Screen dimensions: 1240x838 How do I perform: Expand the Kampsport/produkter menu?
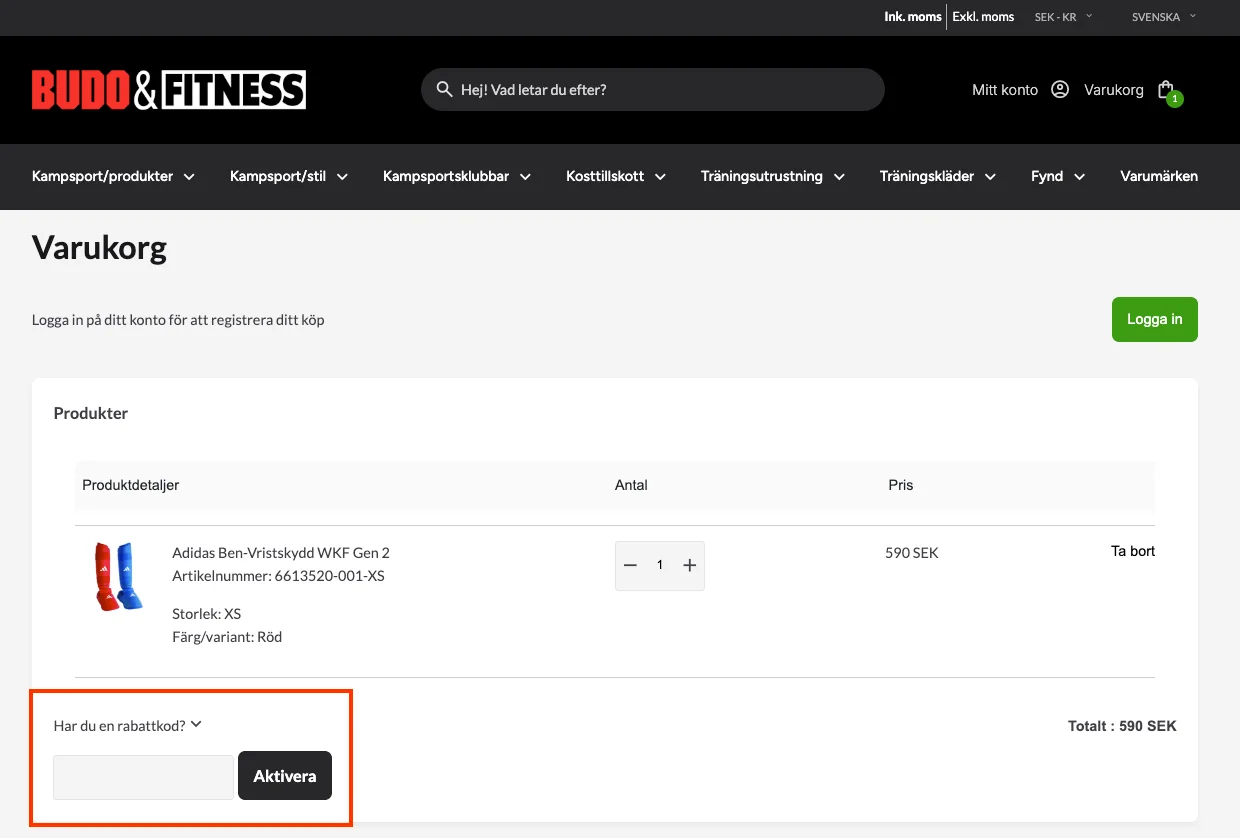(113, 177)
